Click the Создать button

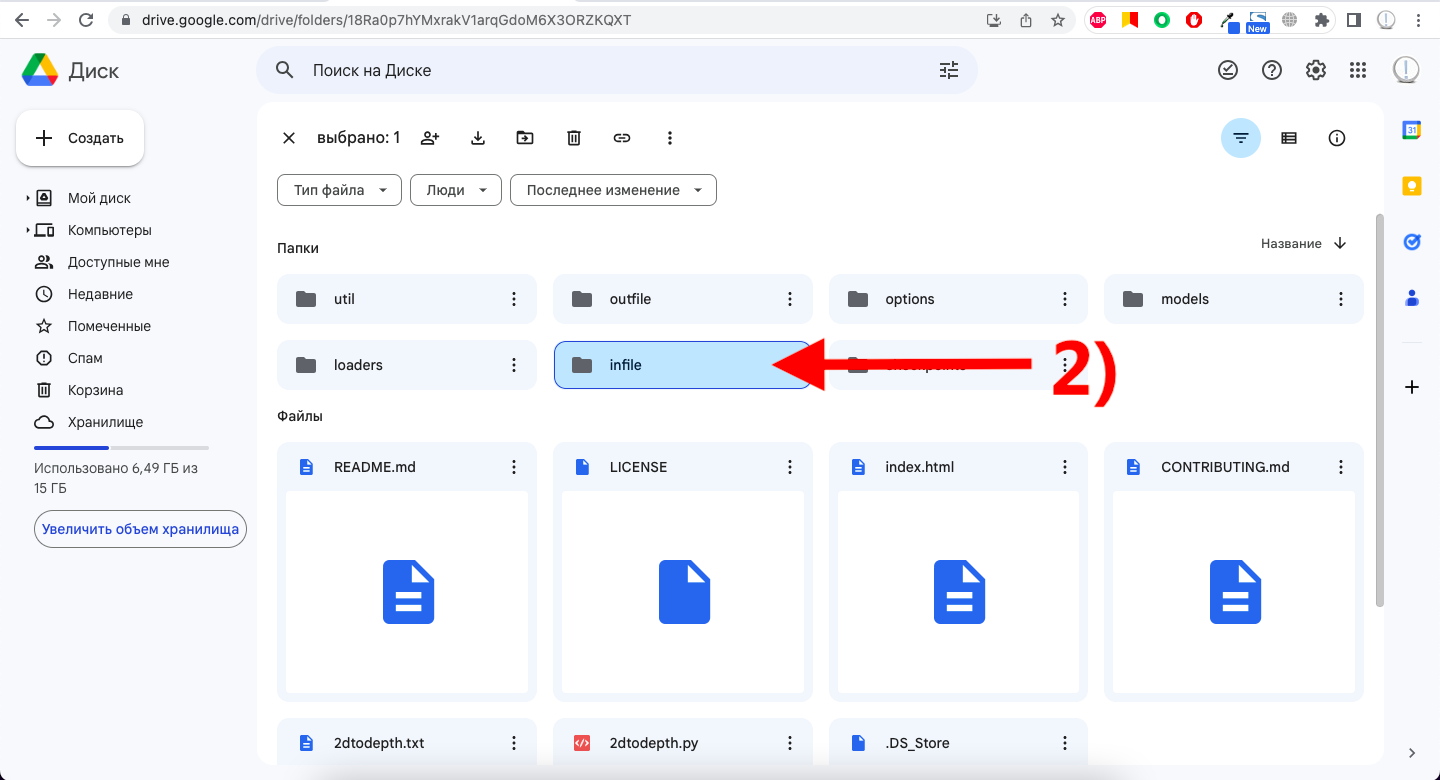coord(80,138)
